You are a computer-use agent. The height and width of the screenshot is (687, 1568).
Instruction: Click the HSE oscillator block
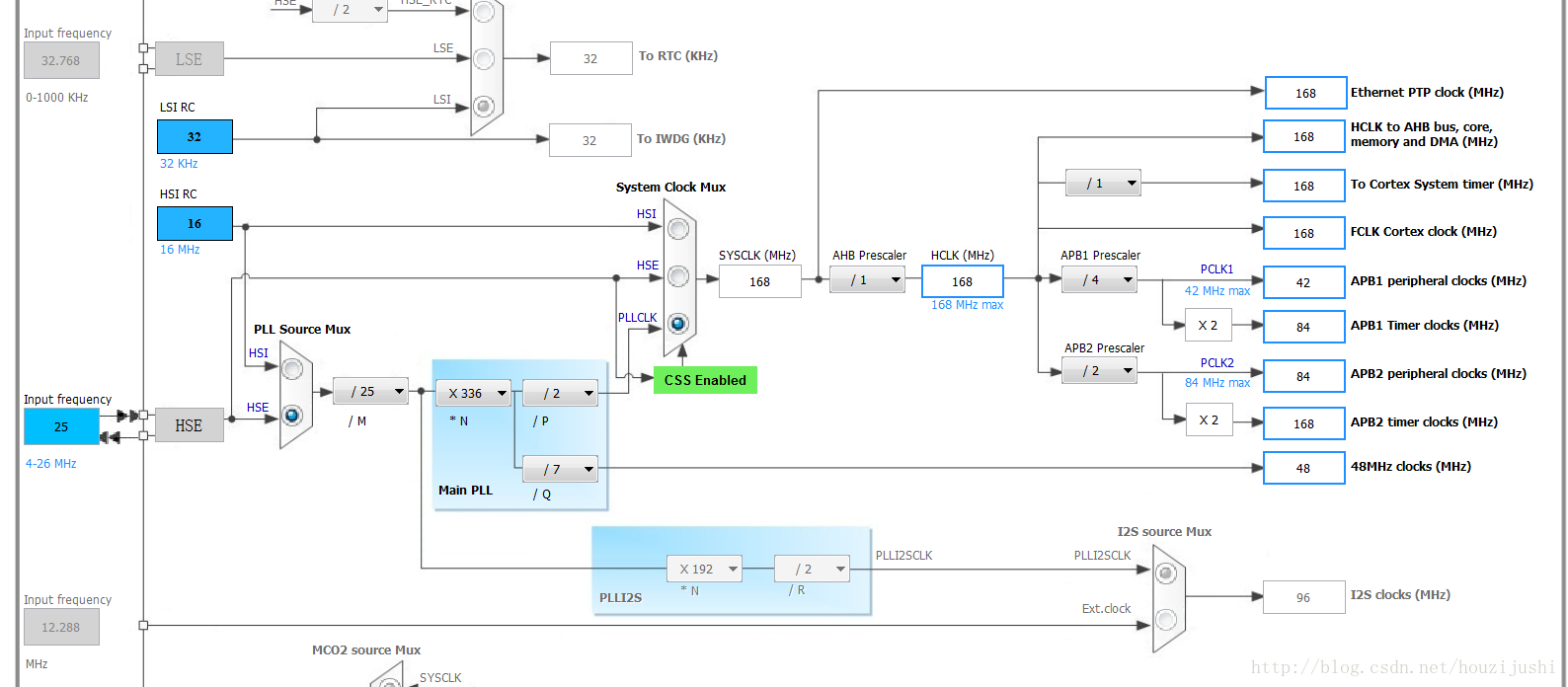[189, 425]
